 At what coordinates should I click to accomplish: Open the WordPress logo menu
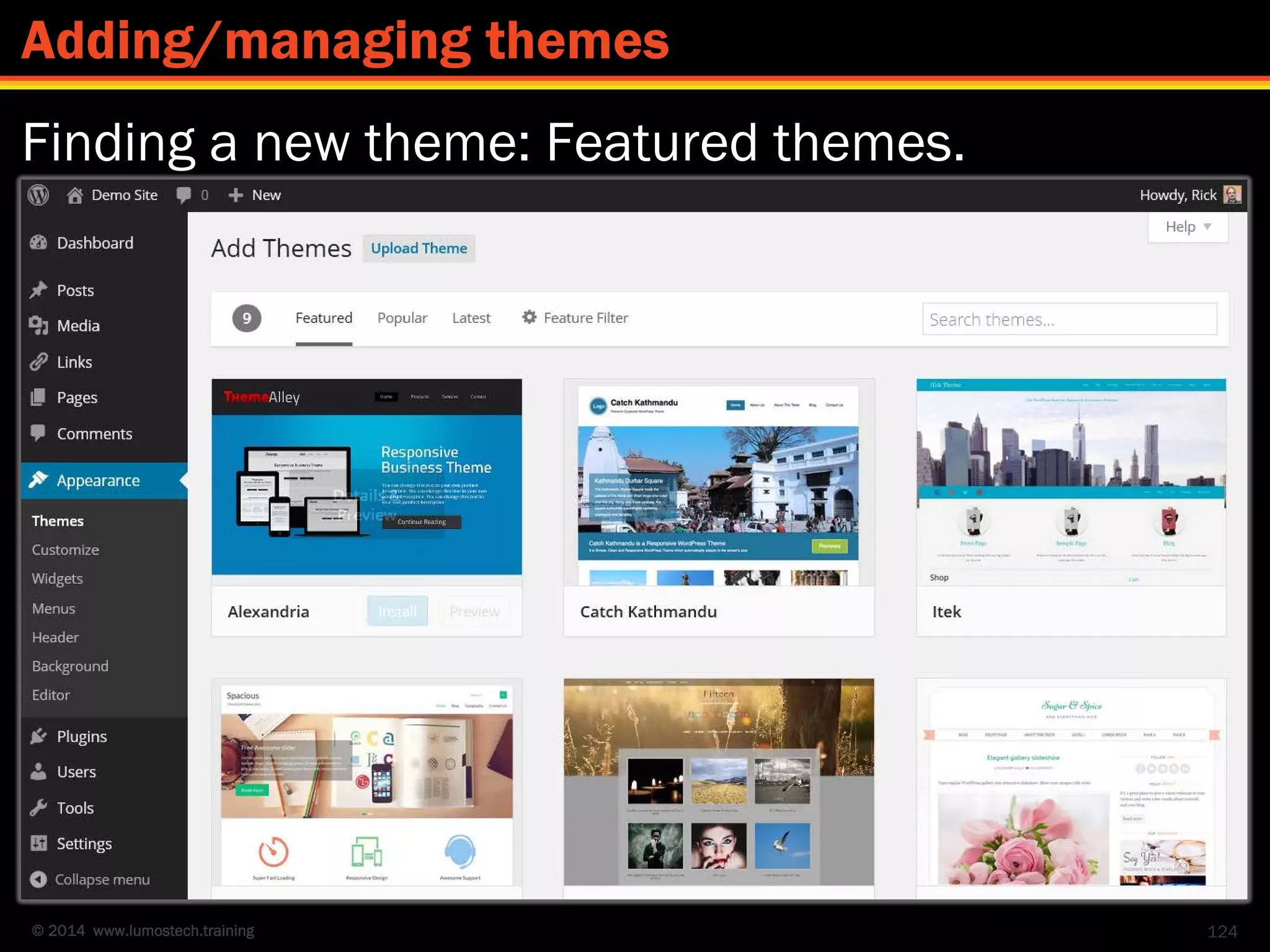click(38, 195)
